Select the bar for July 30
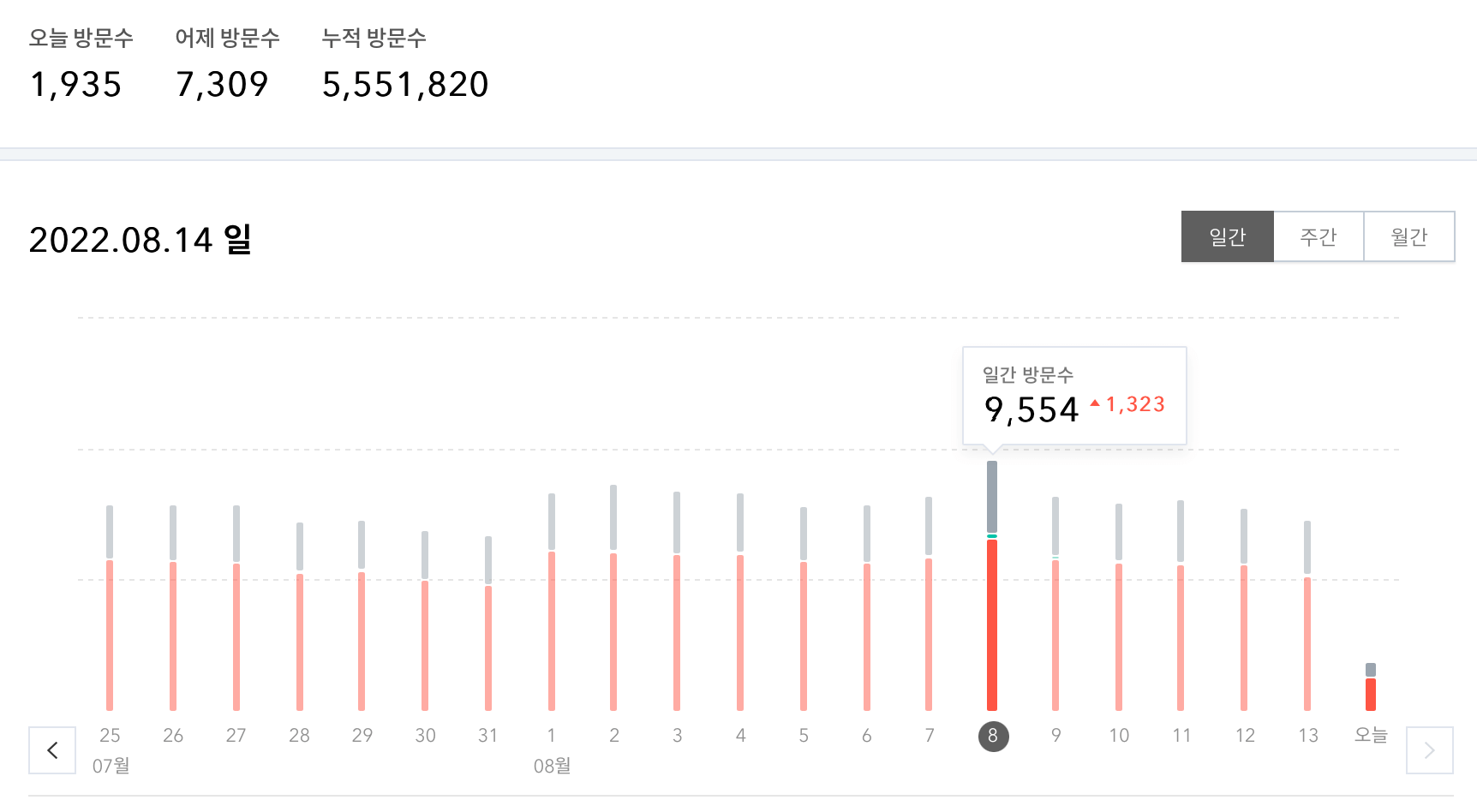This screenshot has width=1477, height=812. 425,621
